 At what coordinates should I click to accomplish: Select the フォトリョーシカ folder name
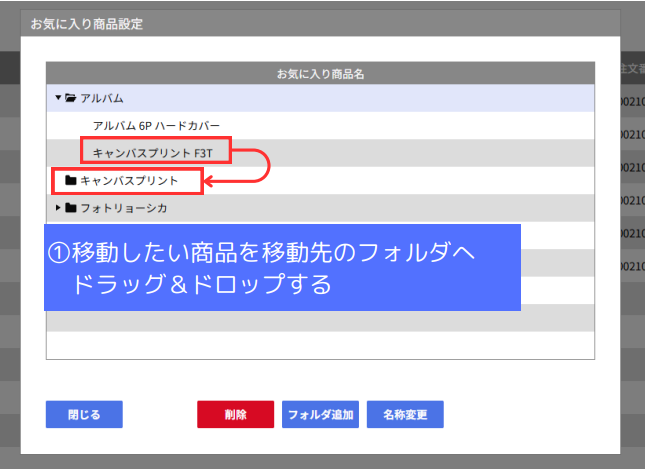click(123, 208)
